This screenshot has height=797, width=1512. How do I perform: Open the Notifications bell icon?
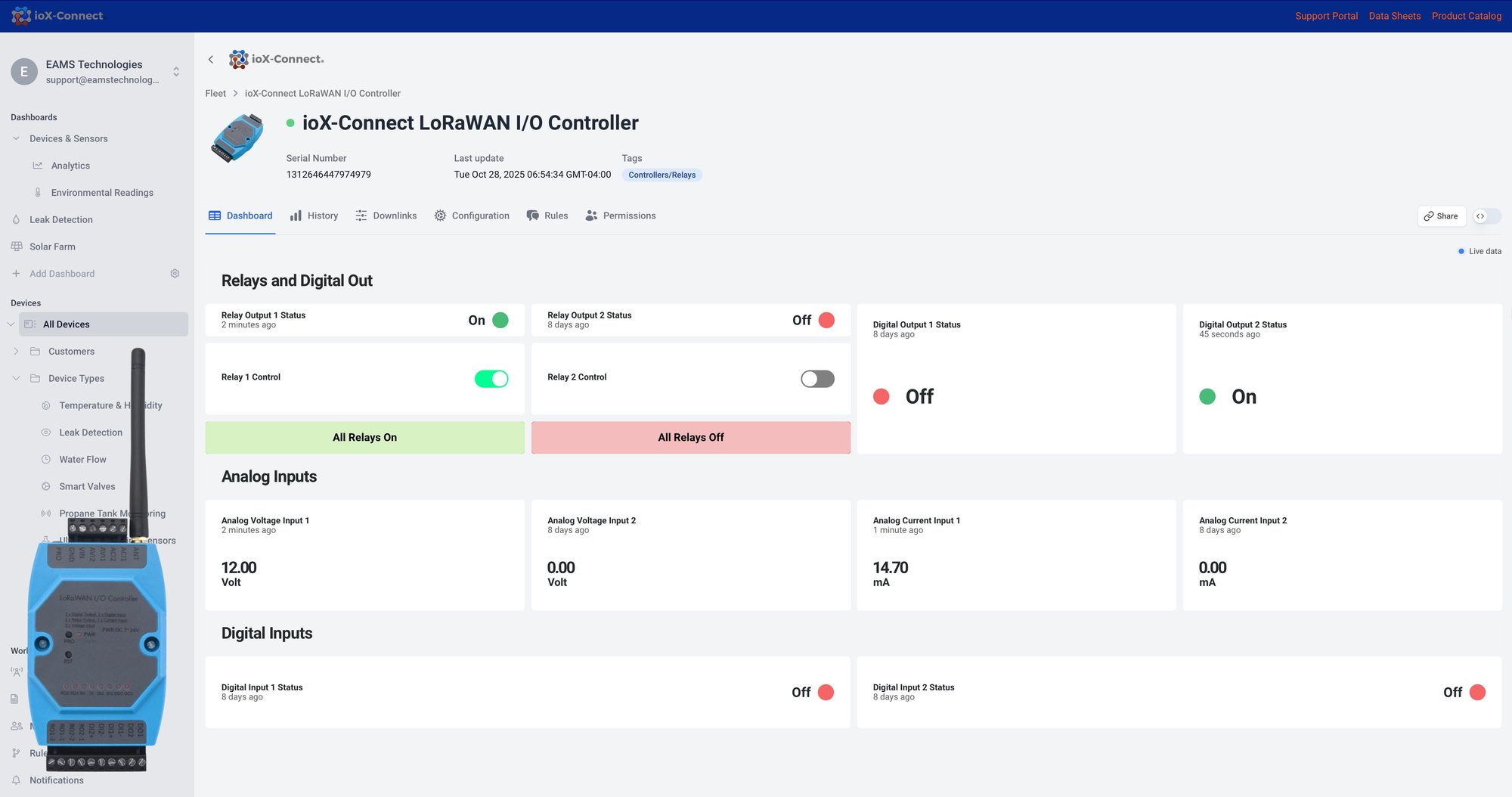coord(17,780)
